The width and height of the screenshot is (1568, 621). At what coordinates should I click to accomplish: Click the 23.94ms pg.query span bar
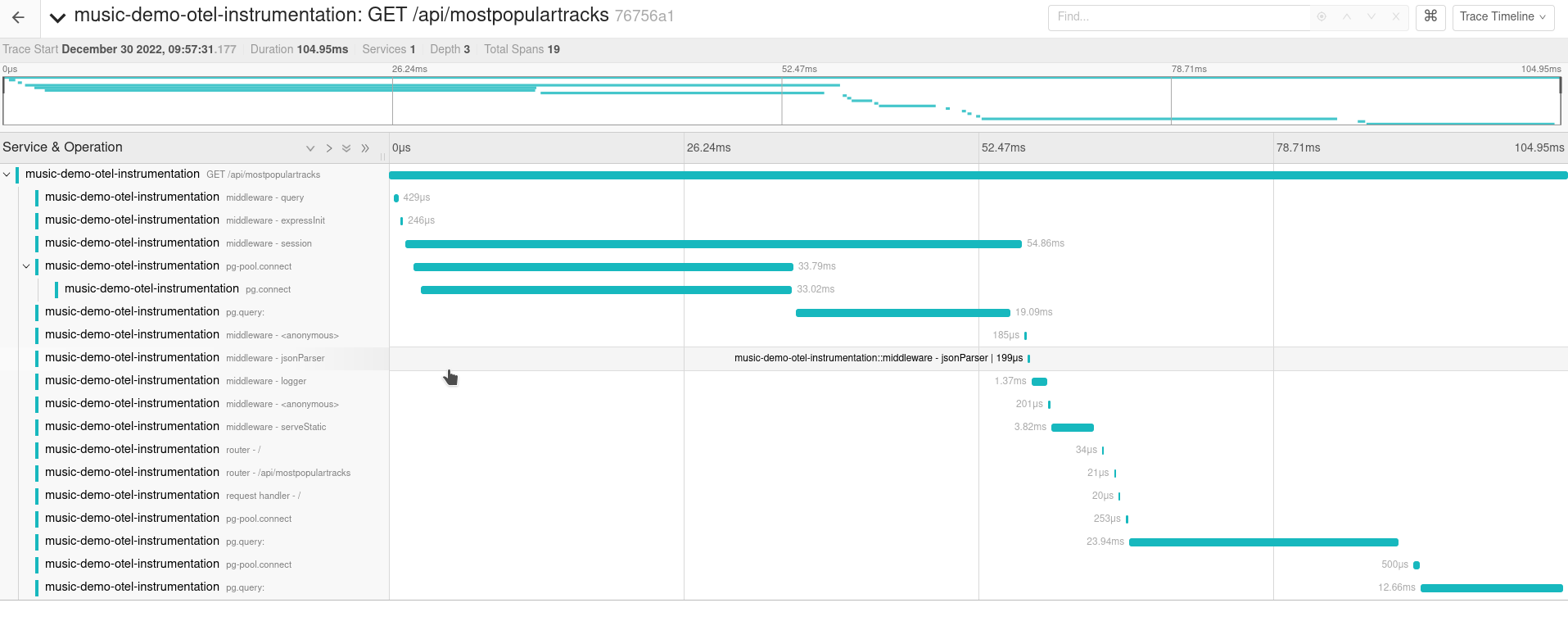[1263, 542]
